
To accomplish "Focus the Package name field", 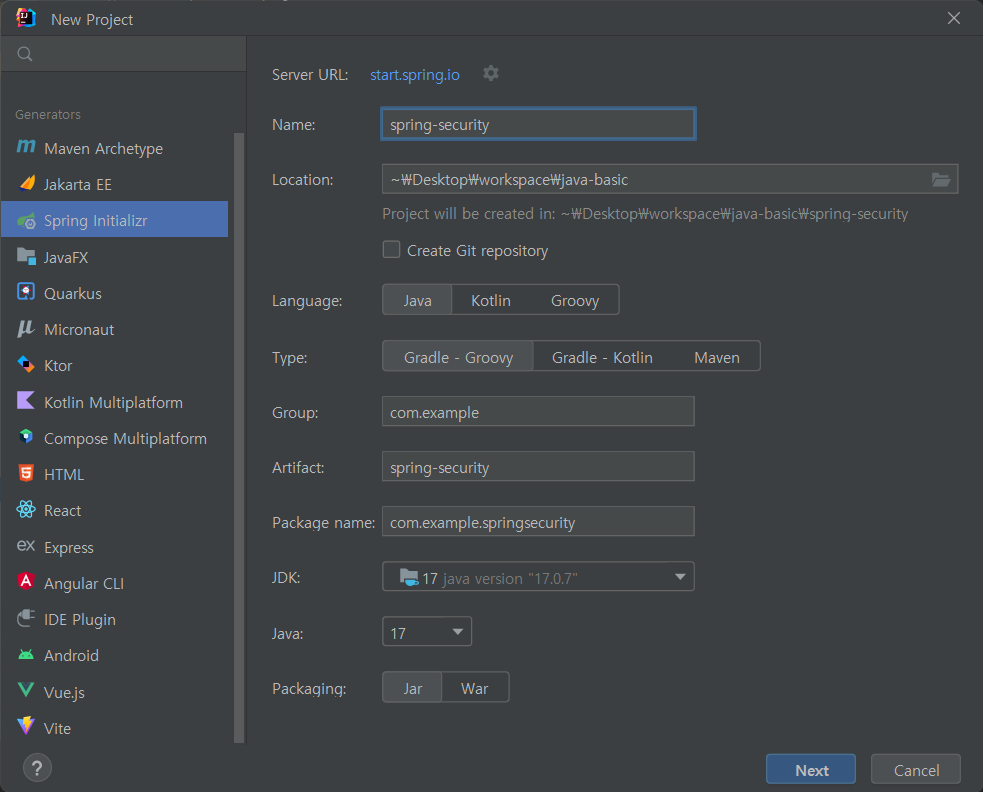I will coord(538,522).
